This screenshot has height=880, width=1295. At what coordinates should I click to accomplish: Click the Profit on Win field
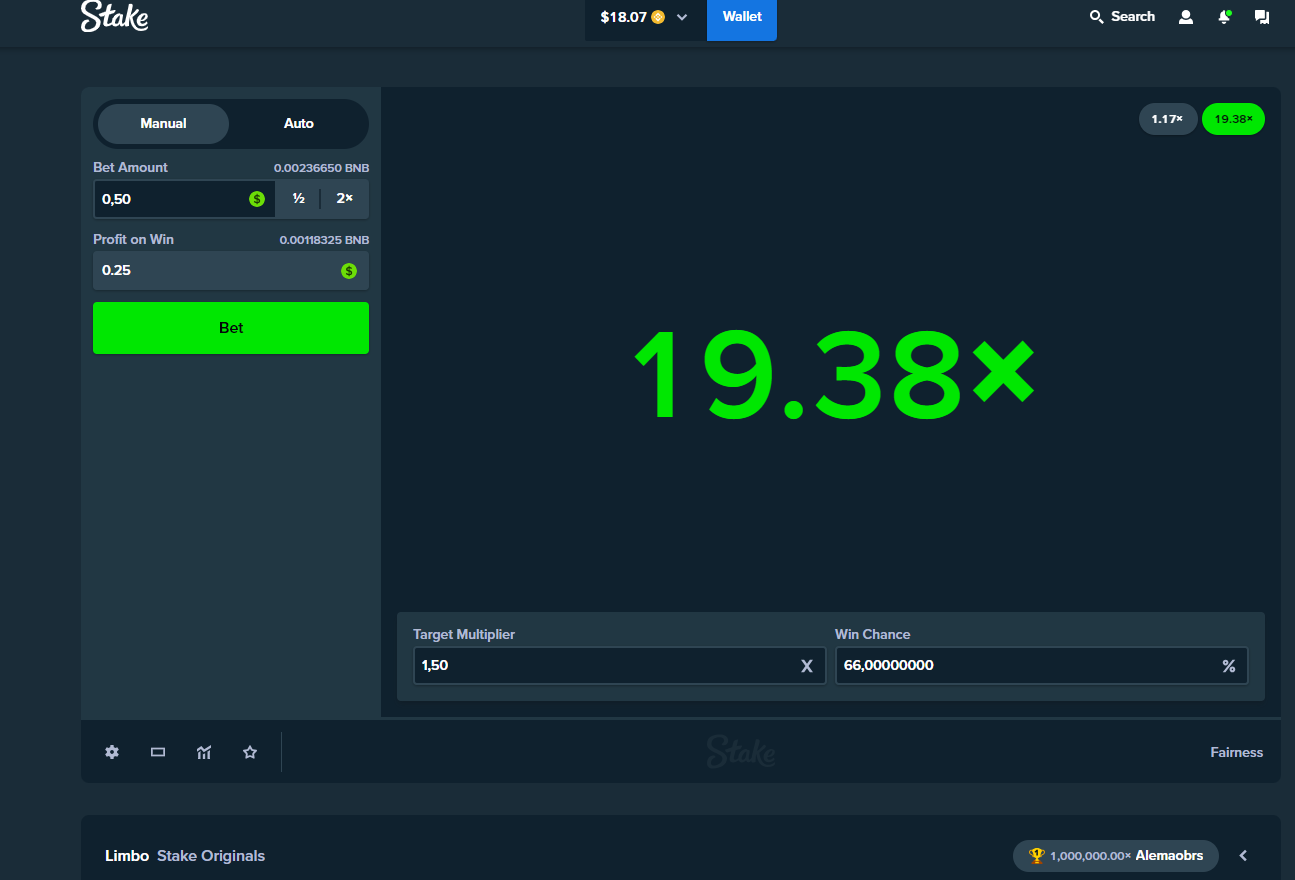[x=231, y=271]
